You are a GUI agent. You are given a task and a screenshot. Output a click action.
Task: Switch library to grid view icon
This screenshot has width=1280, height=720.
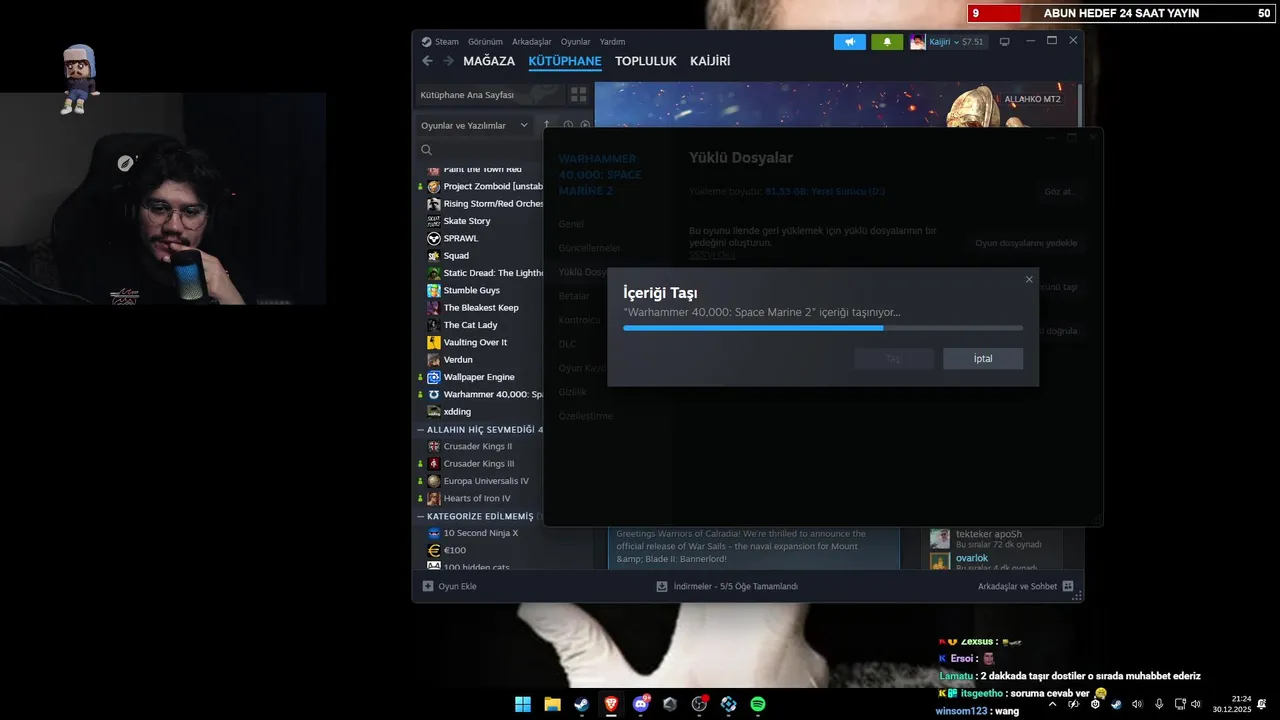coord(578,95)
